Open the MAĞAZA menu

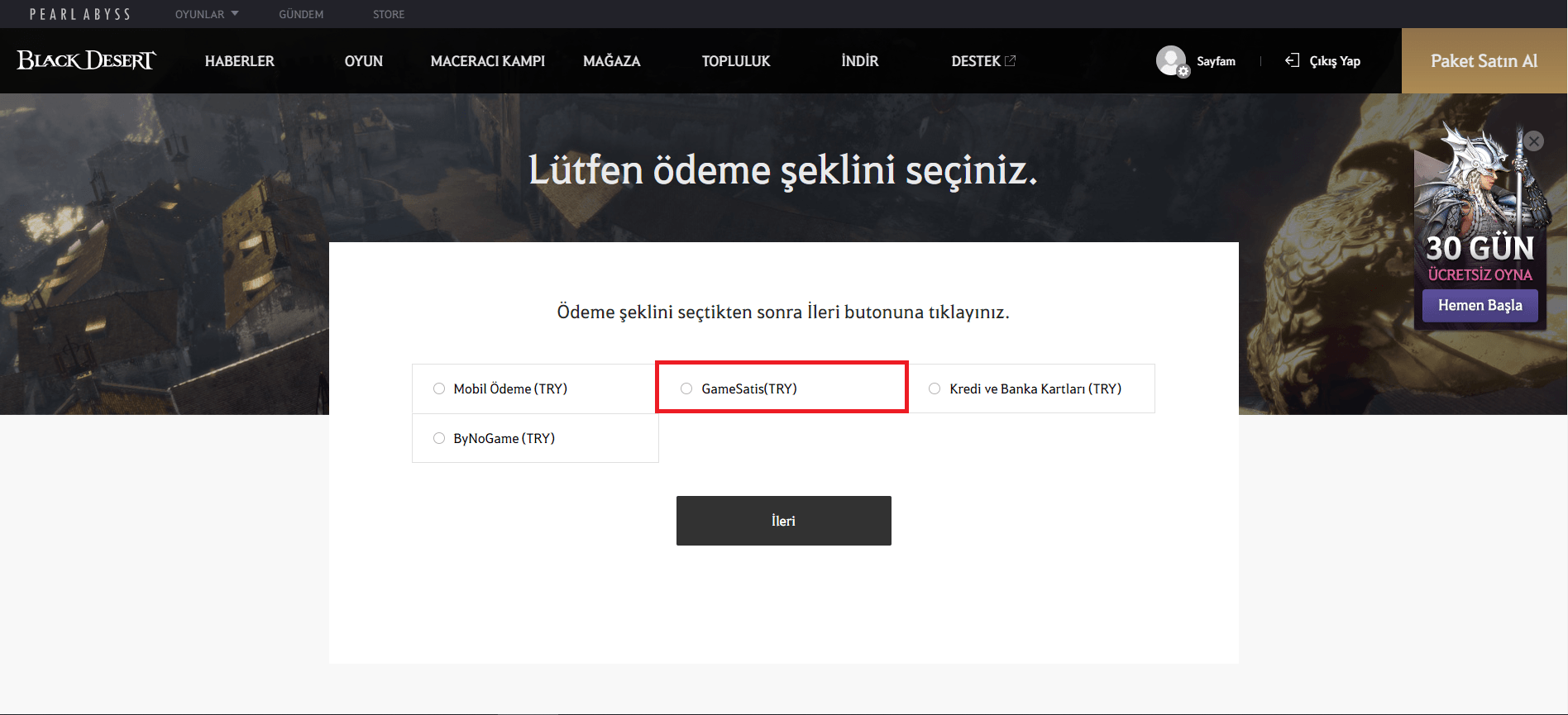point(612,61)
